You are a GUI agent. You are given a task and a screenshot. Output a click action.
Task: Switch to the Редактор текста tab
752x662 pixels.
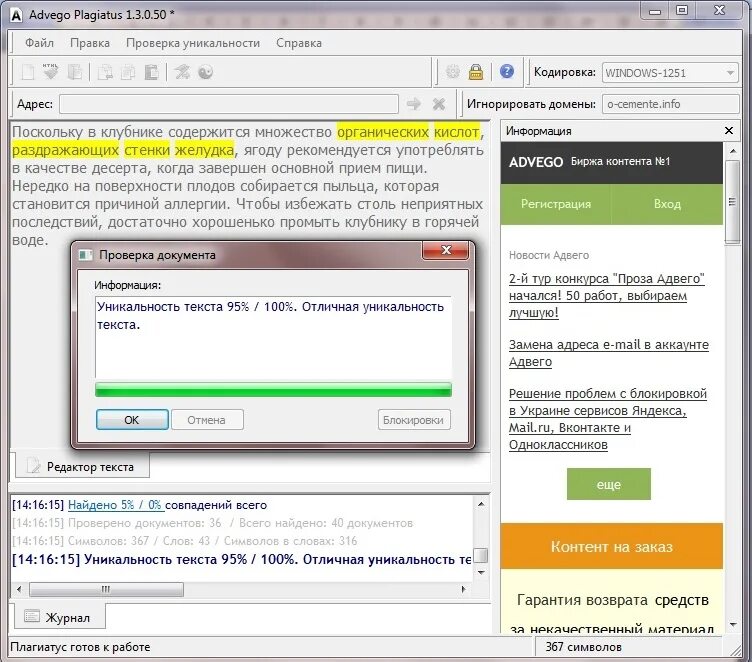pos(82,466)
